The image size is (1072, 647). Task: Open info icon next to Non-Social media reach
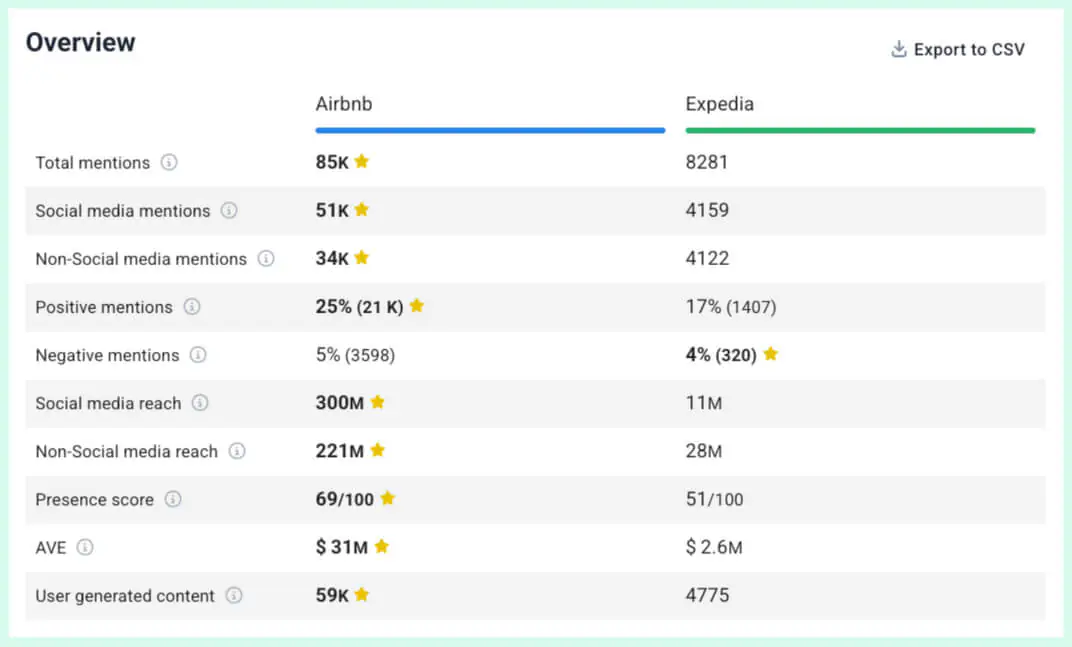[x=237, y=451]
